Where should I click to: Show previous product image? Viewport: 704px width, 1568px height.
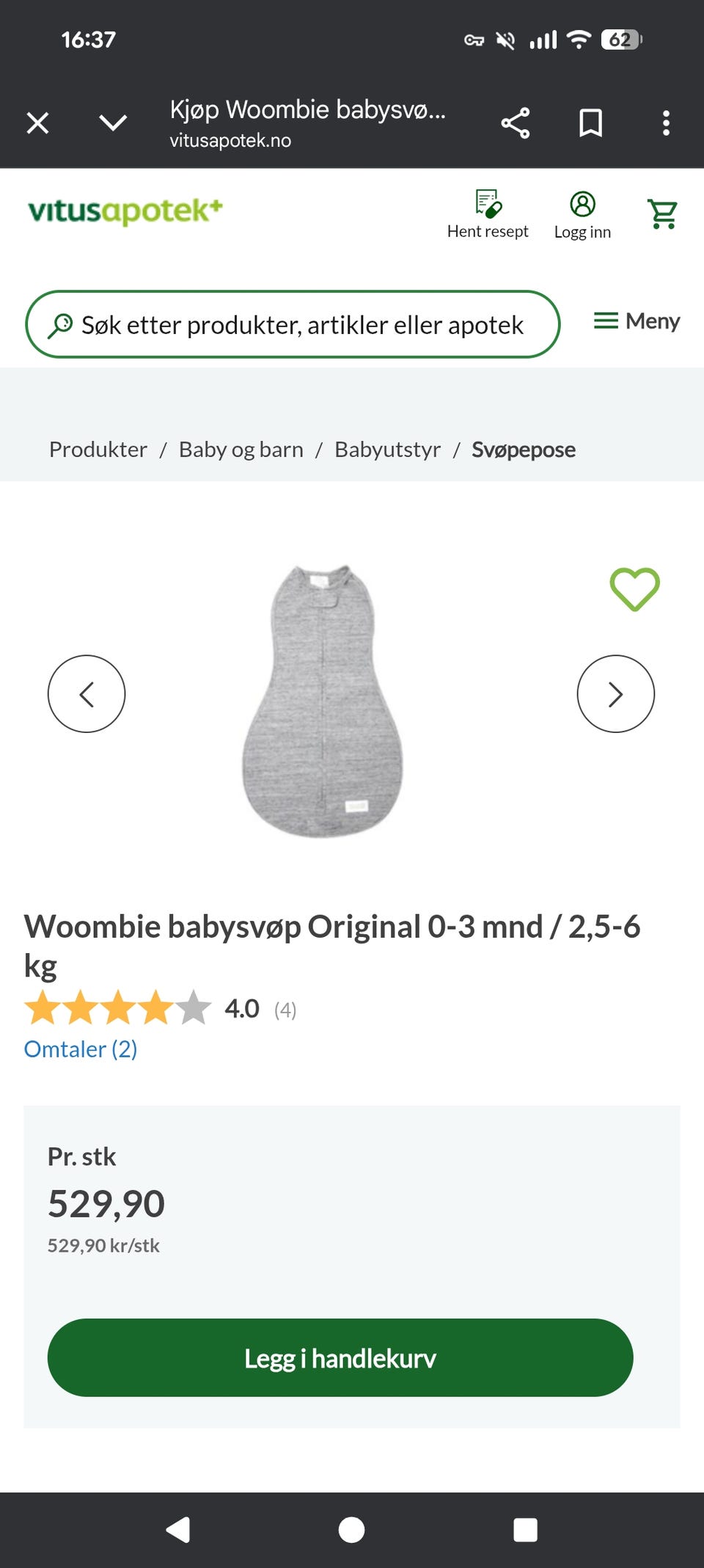click(x=87, y=693)
